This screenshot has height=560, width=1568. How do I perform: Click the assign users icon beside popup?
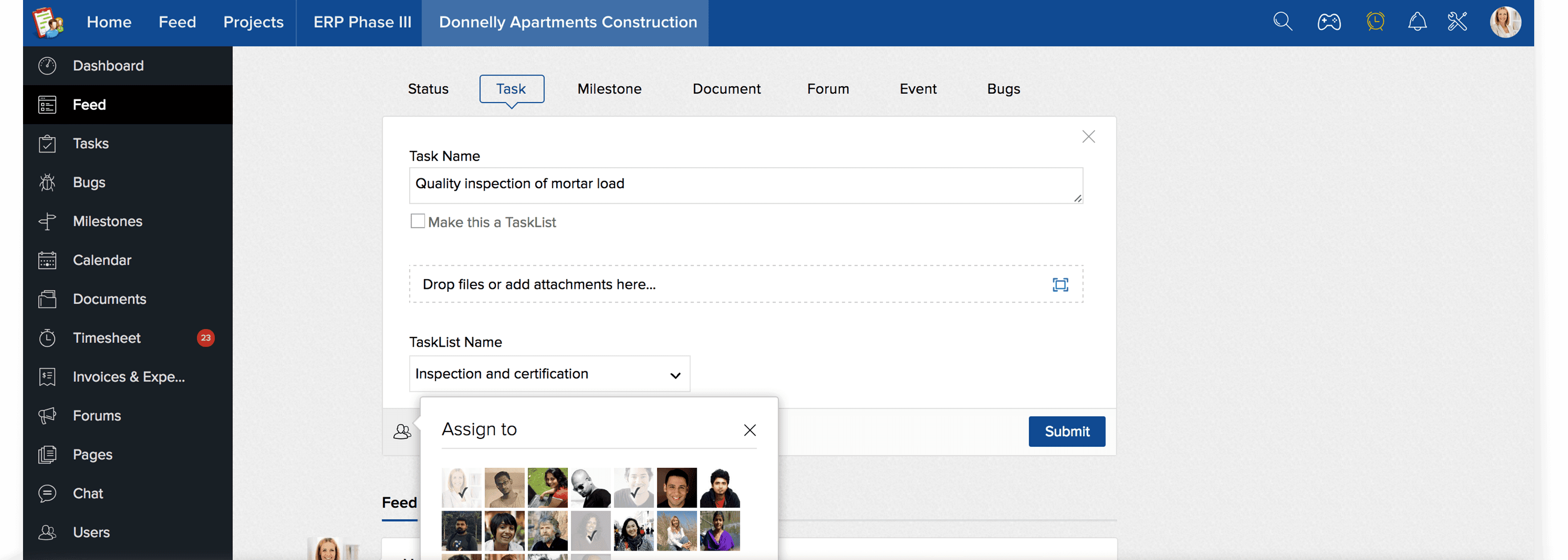(x=402, y=432)
